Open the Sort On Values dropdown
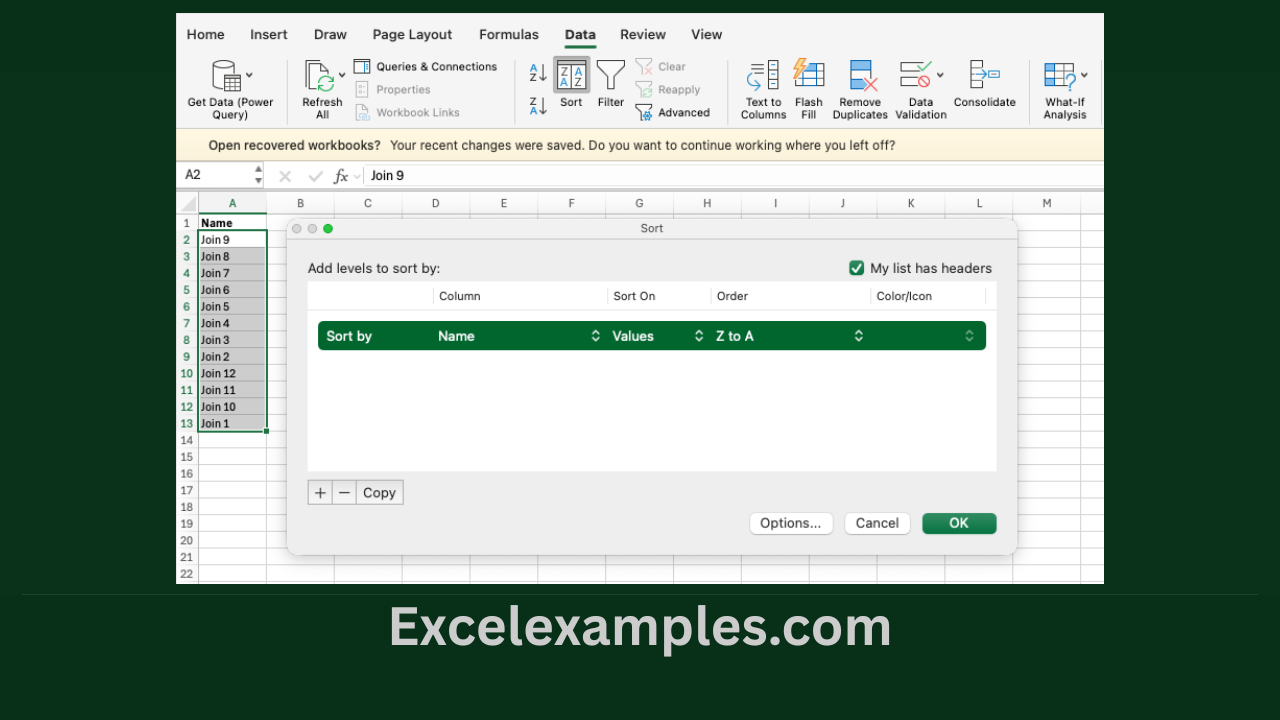The height and width of the screenshot is (720, 1280). coord(658,336)
